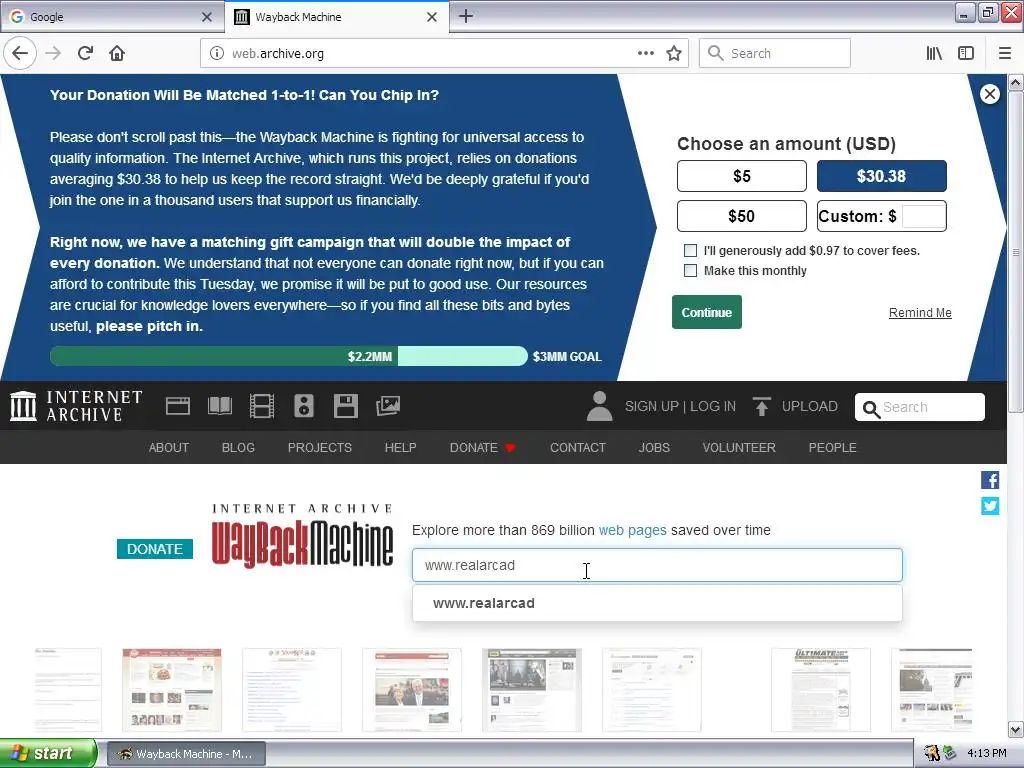This screenshot has height=768, width=1024.
Task: Bookmark this page with the star
Action: pyautogui.click(x=674, y=53)
